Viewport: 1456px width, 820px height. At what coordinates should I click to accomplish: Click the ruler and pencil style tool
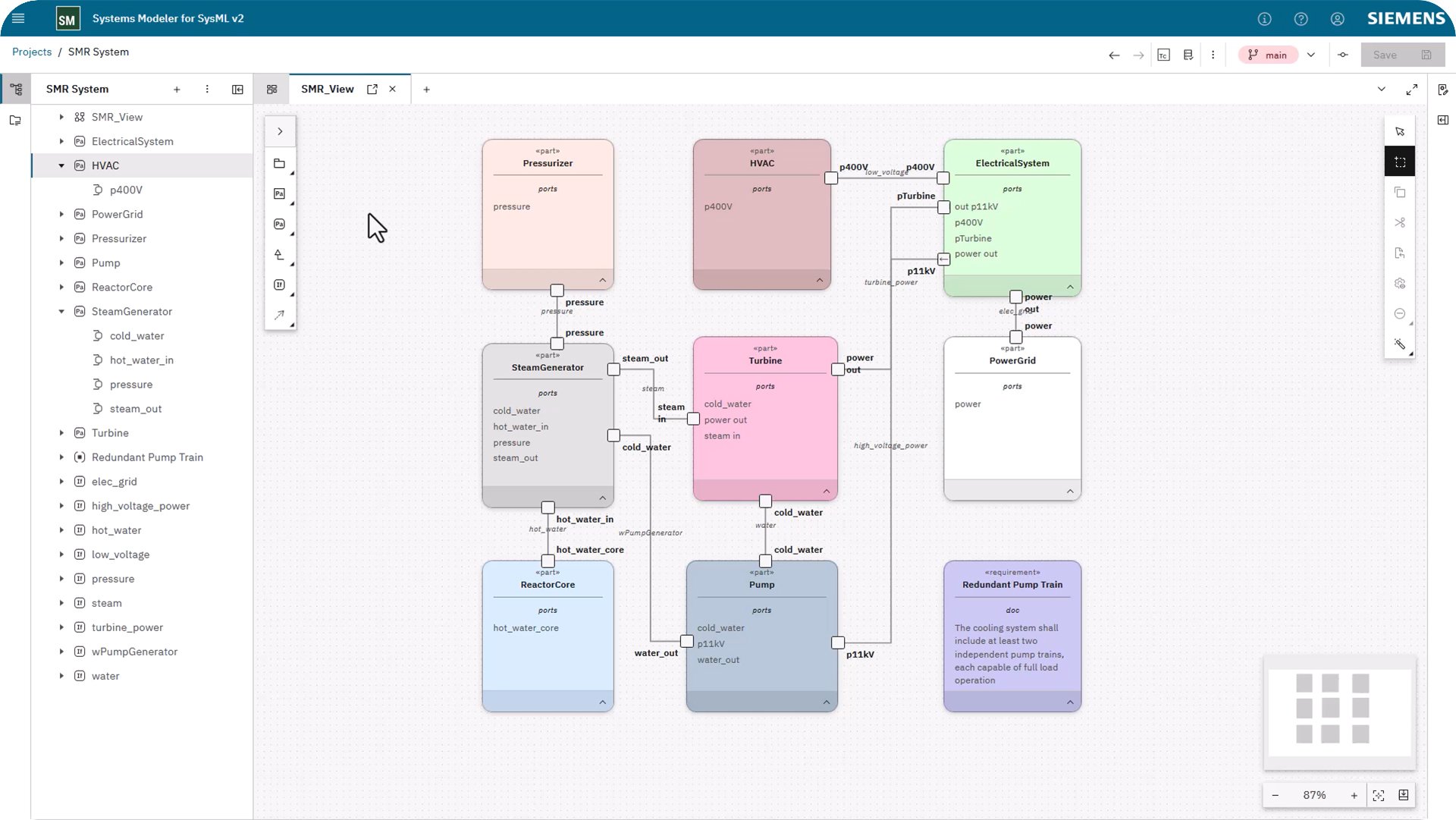pos(1400,344)
